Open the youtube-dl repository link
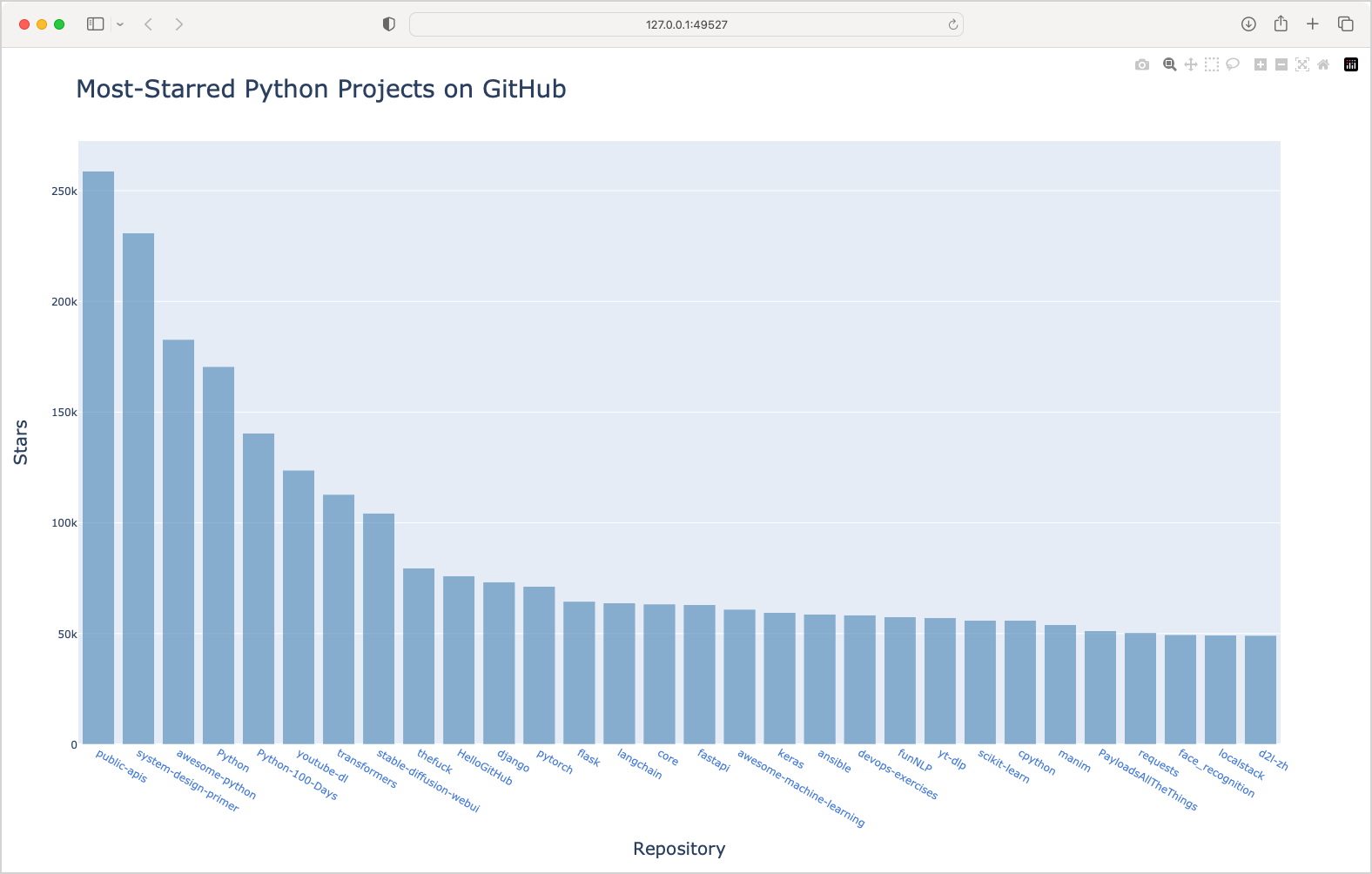1372x874 pixels. point(322,766)
